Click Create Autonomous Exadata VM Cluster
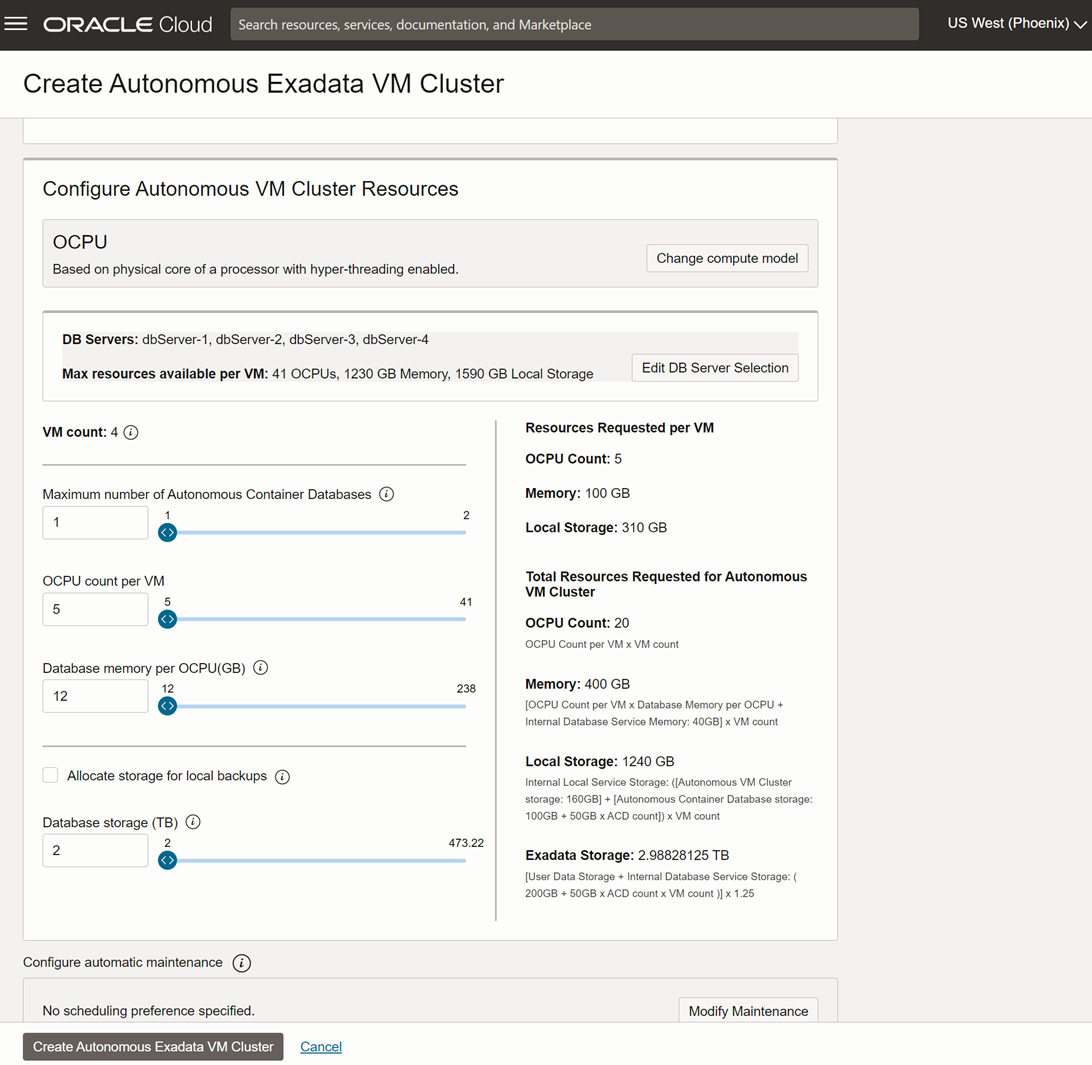The width and height of the screenshot is (1092, 1065). coord(152,1046)
